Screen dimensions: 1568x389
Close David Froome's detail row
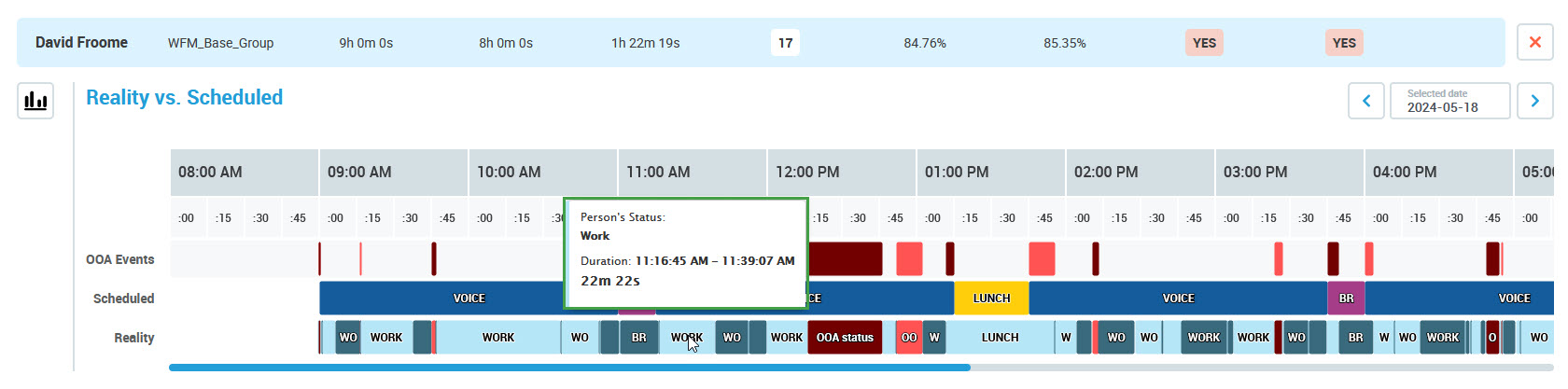click(x=1534, y=43)
